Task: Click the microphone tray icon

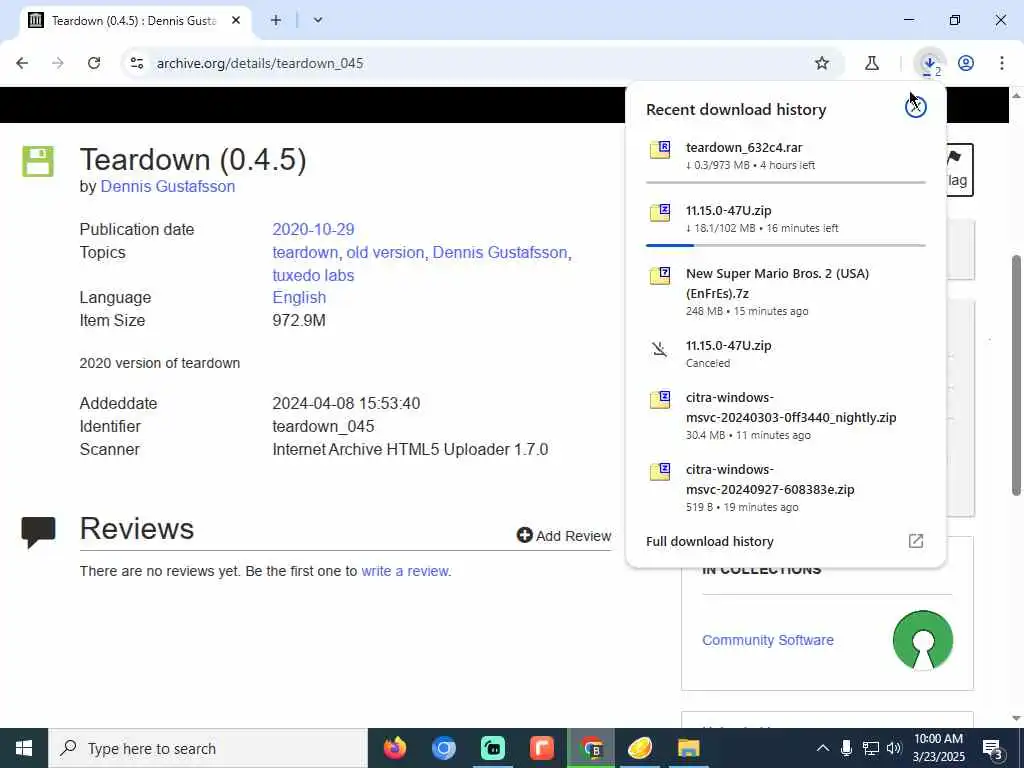Action: point(846,748)
